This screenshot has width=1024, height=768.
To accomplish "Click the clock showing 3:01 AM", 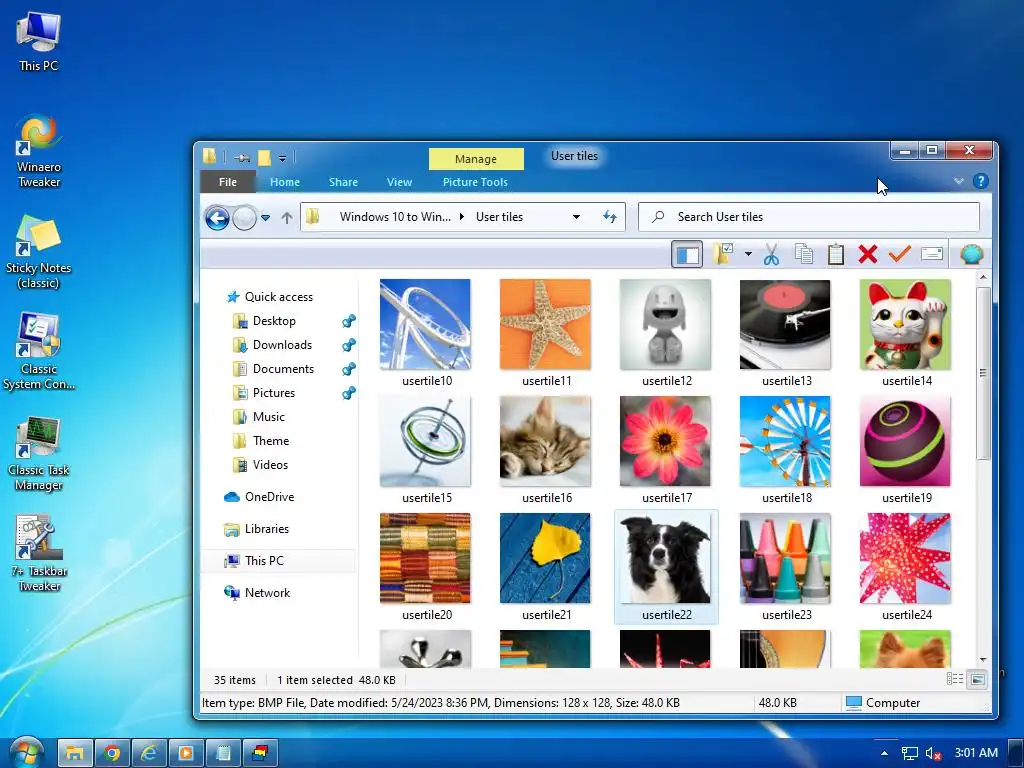I will pos(976,753).
